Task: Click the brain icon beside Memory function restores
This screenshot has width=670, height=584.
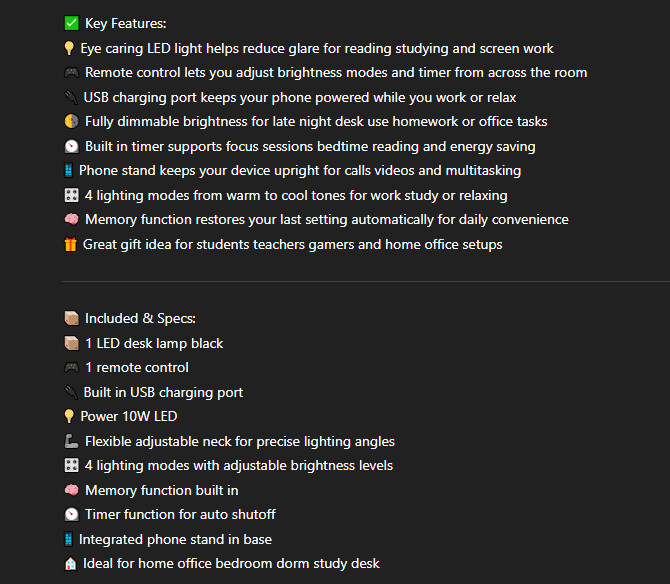Action: coord(71,220)
